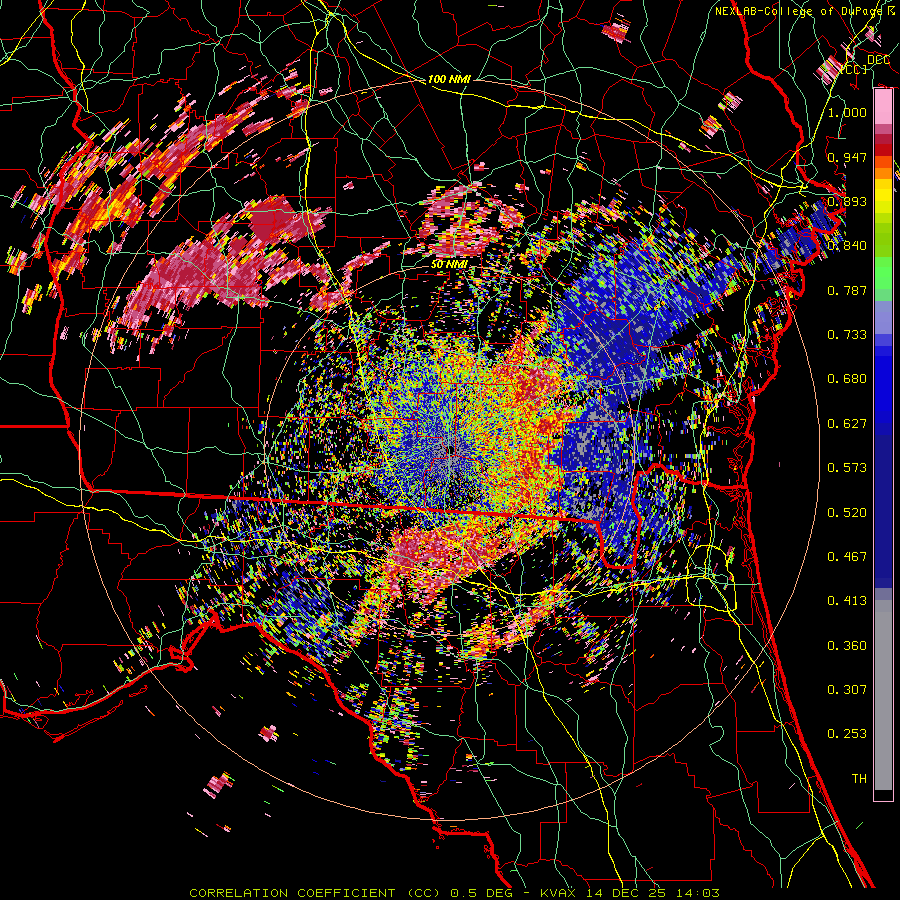Select the 0.413 legend value
This screenshot has width=900, height=900.
(847, 601)
